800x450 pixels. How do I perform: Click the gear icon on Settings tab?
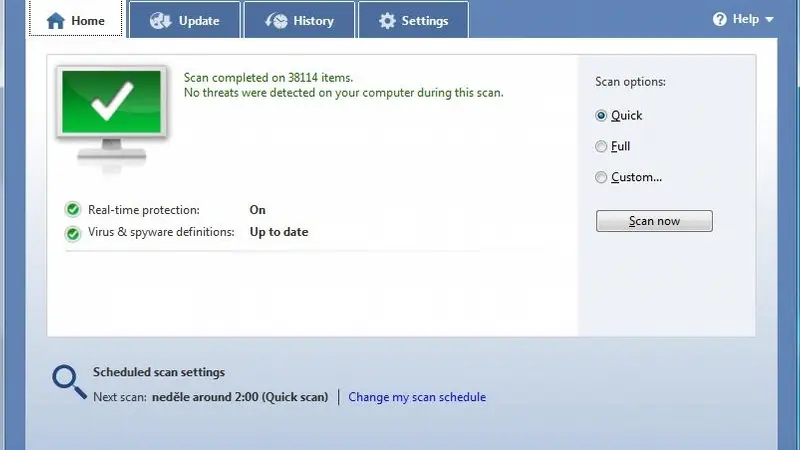coord(387,21)
